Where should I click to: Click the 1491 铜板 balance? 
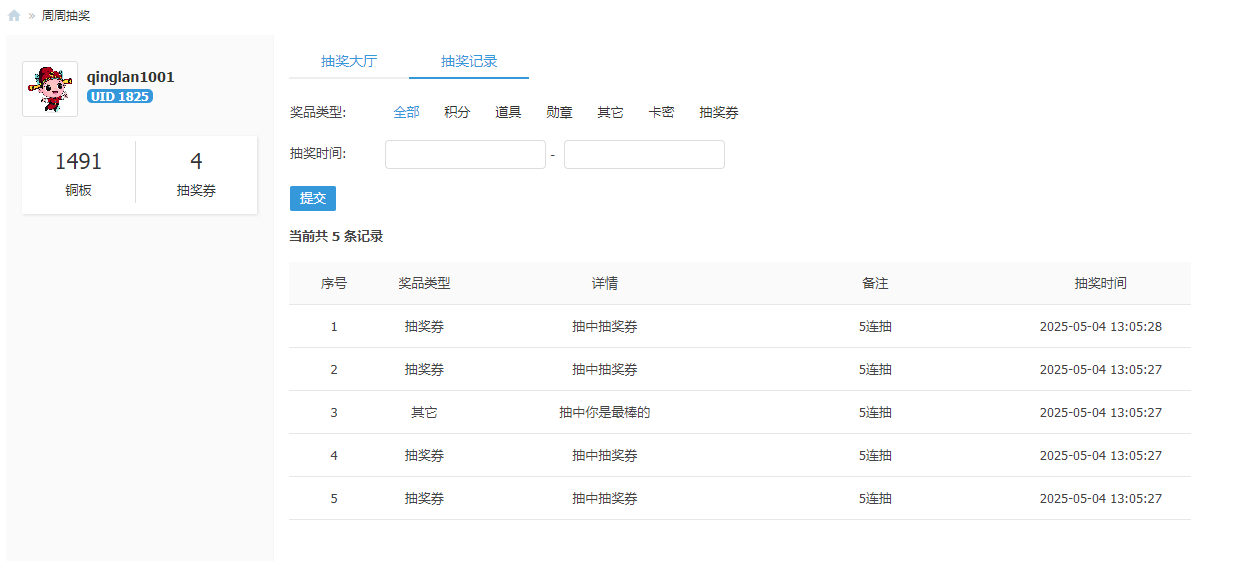click(78, 173)
